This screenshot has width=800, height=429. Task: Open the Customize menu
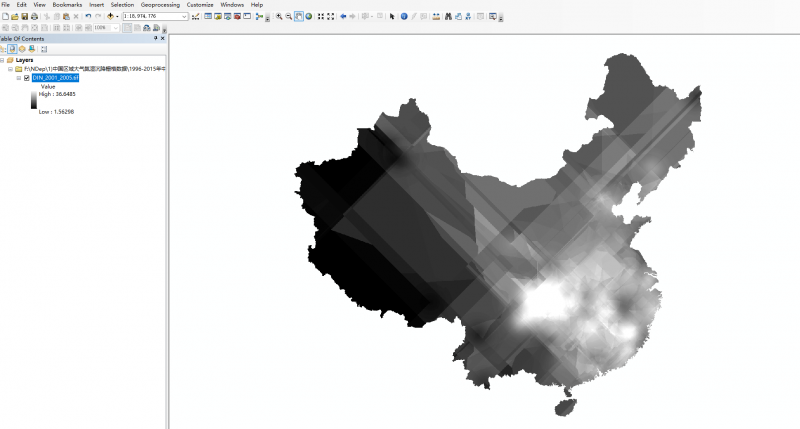click(200, 5)
